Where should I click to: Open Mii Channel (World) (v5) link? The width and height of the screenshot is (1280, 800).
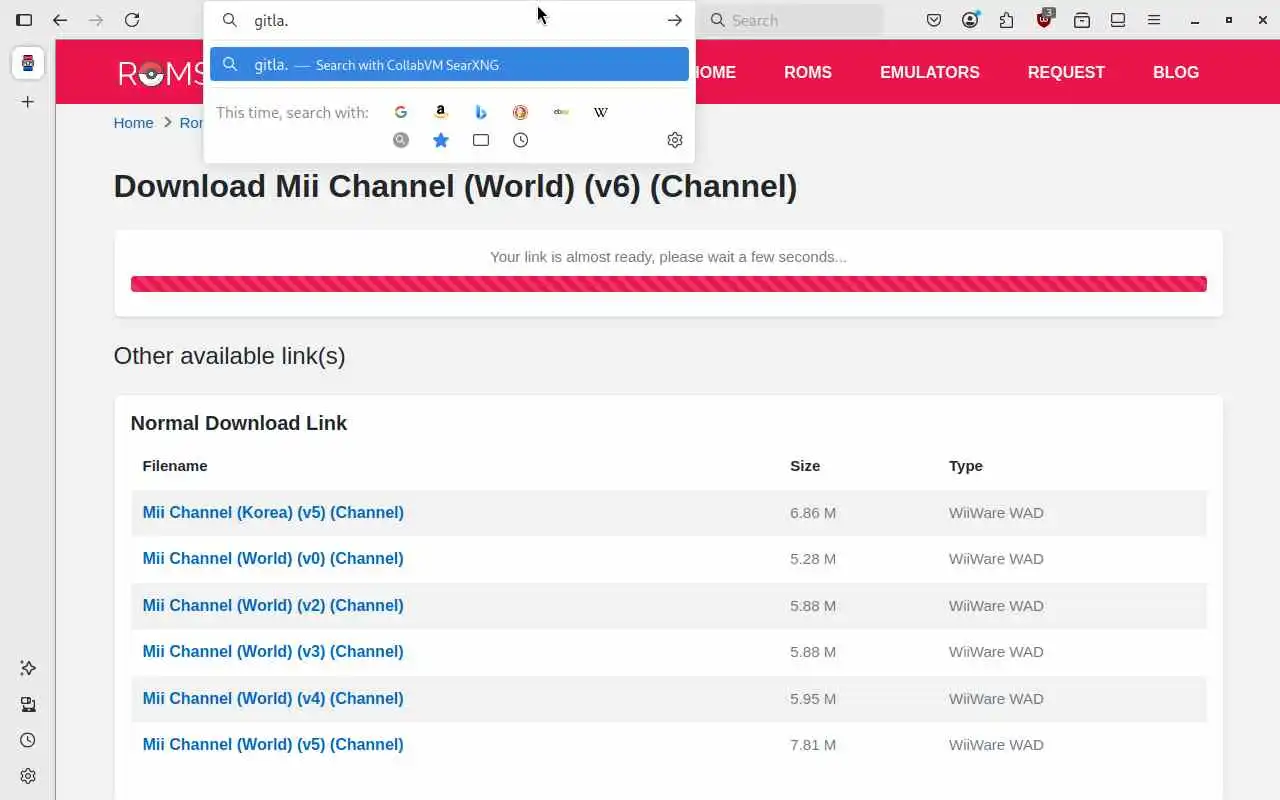[273, 744]
